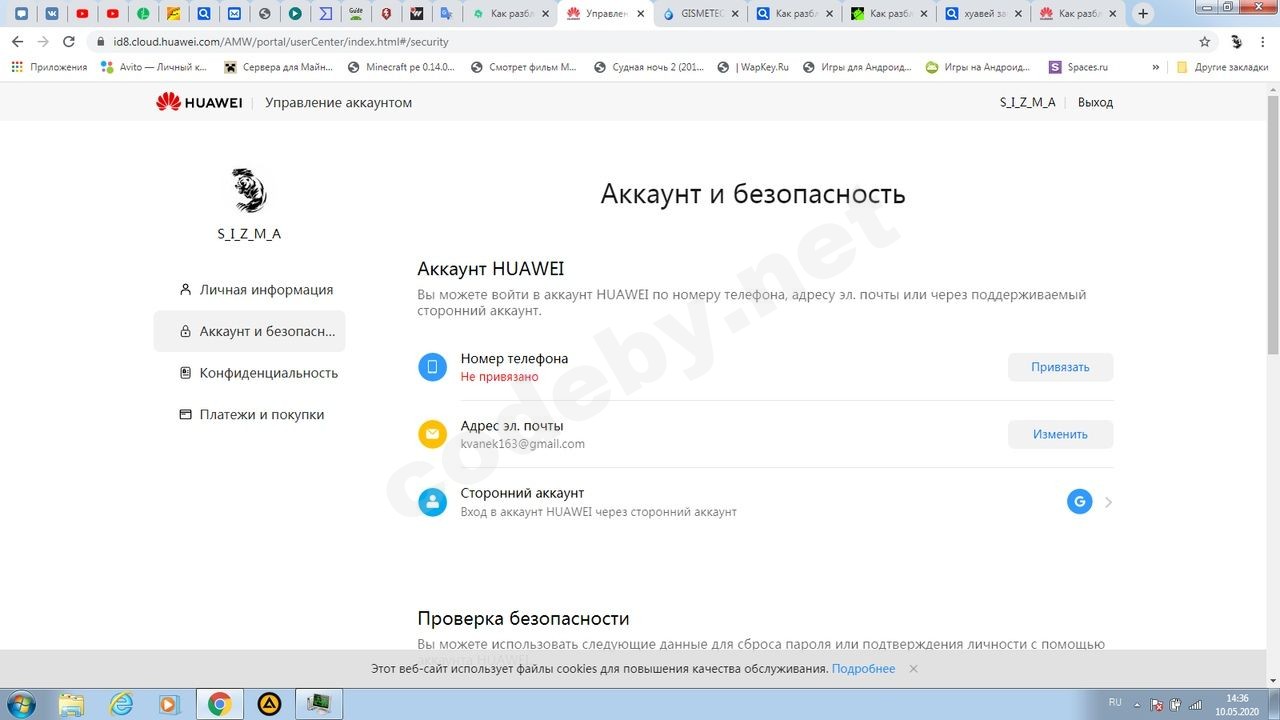1280x720 pixels.
Task: Open Платежи и покупки in the sidebar
Action: pyautogui.click(x=251, y=414)
